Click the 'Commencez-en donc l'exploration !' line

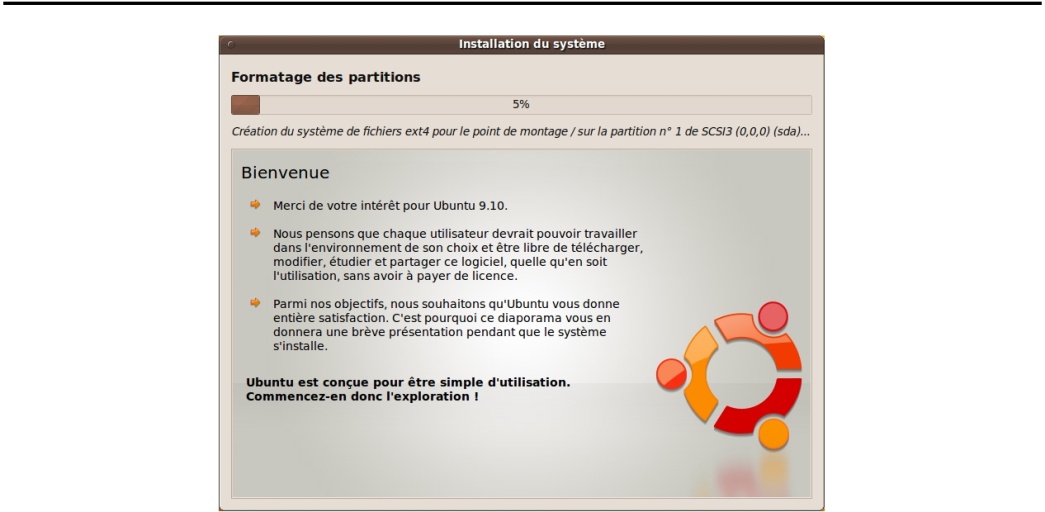(362, 396)
